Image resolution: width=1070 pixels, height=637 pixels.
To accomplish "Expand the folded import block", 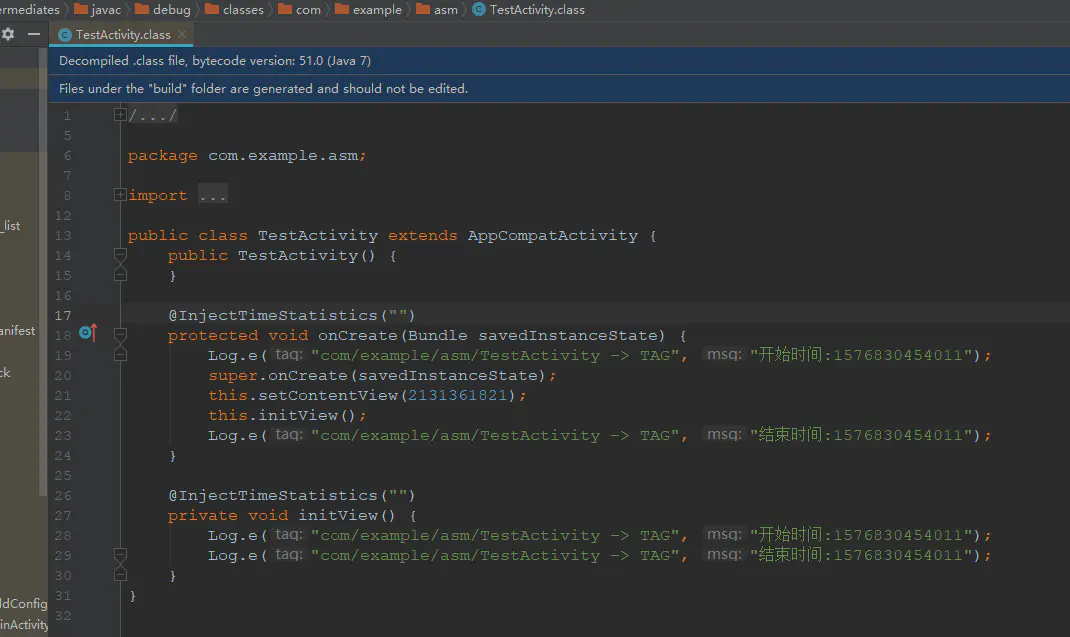I will pos(120,195).
